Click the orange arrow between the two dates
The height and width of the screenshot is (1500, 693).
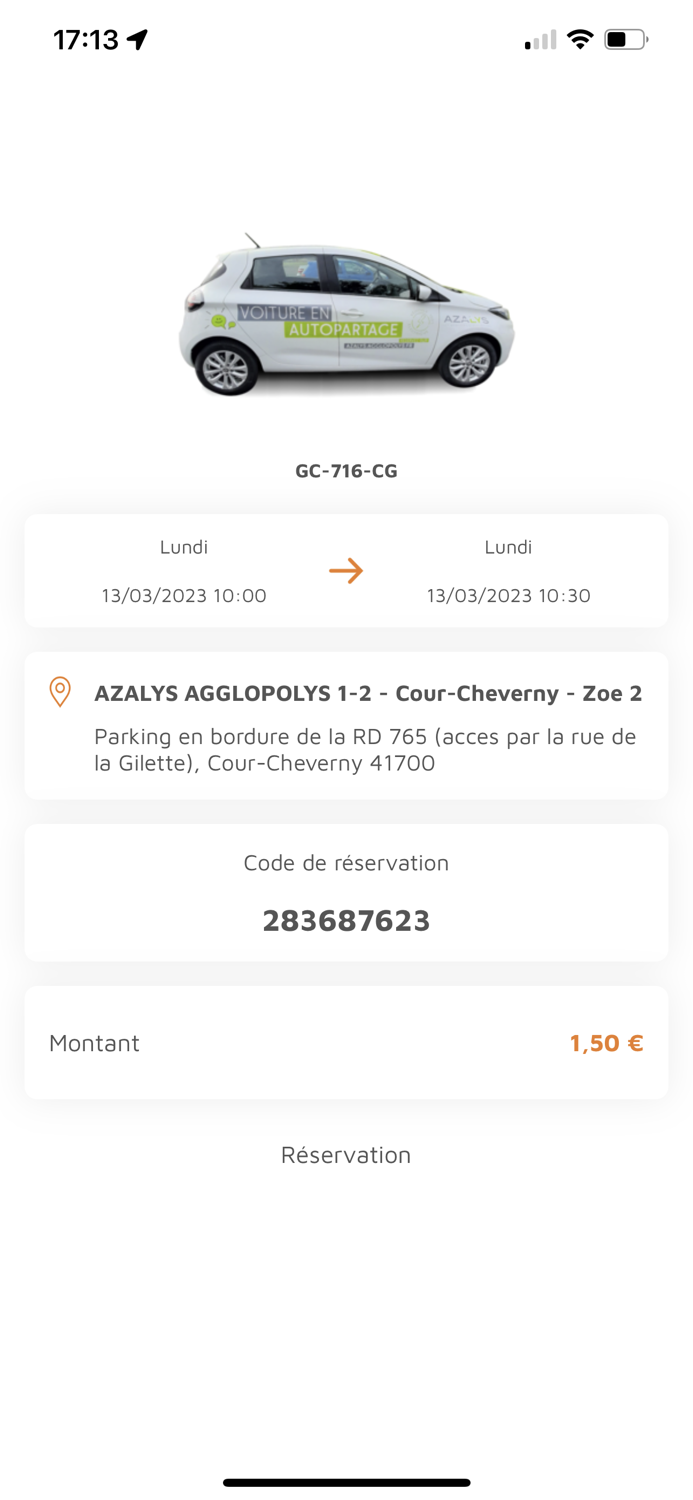pyautogui.click(x=347, y=570)
